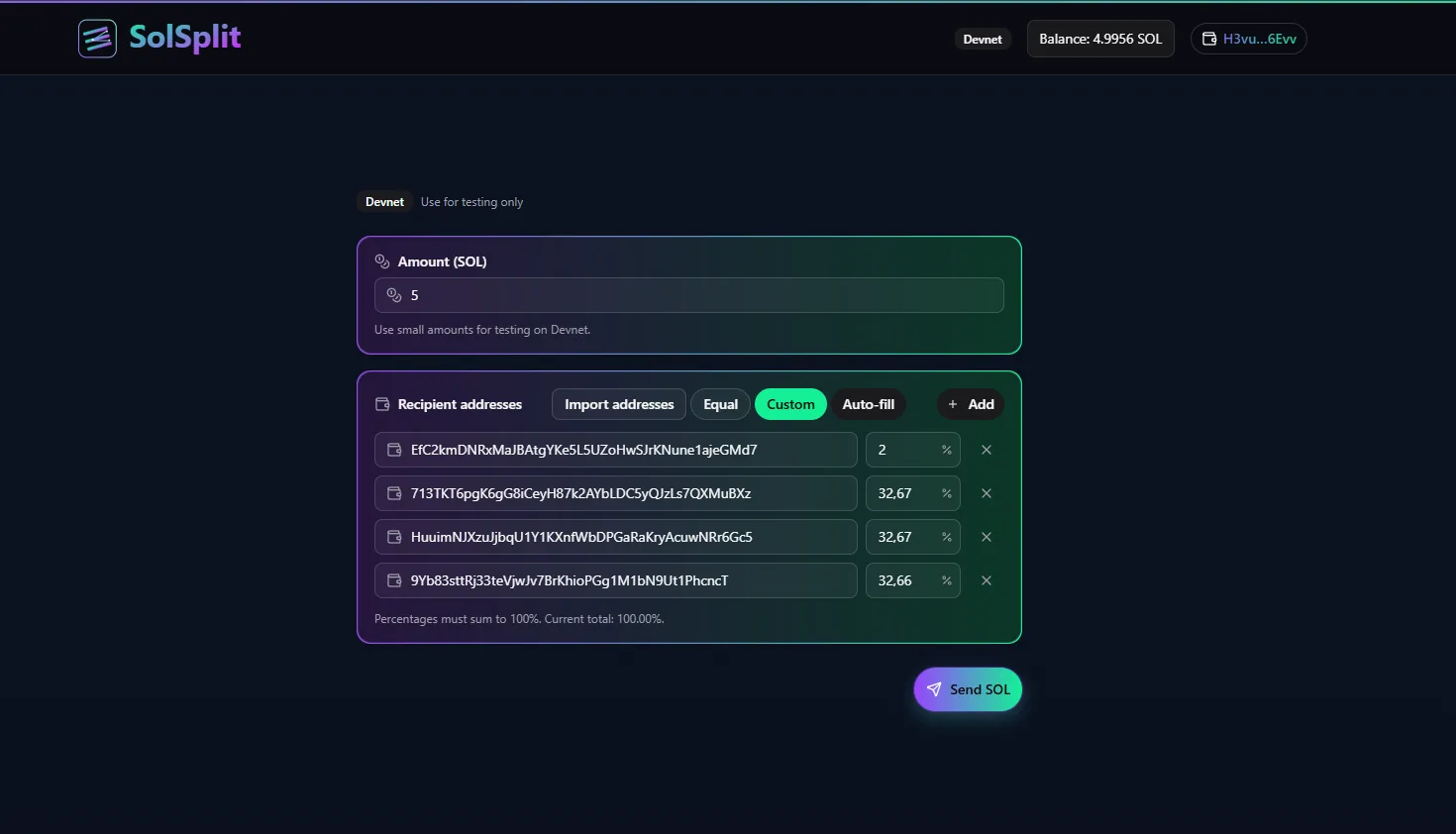The width and height of the screenshot is (1456, 834).
Task: Click the wallet icon beside Recipient addresses
Action: [x=382, y=404]
